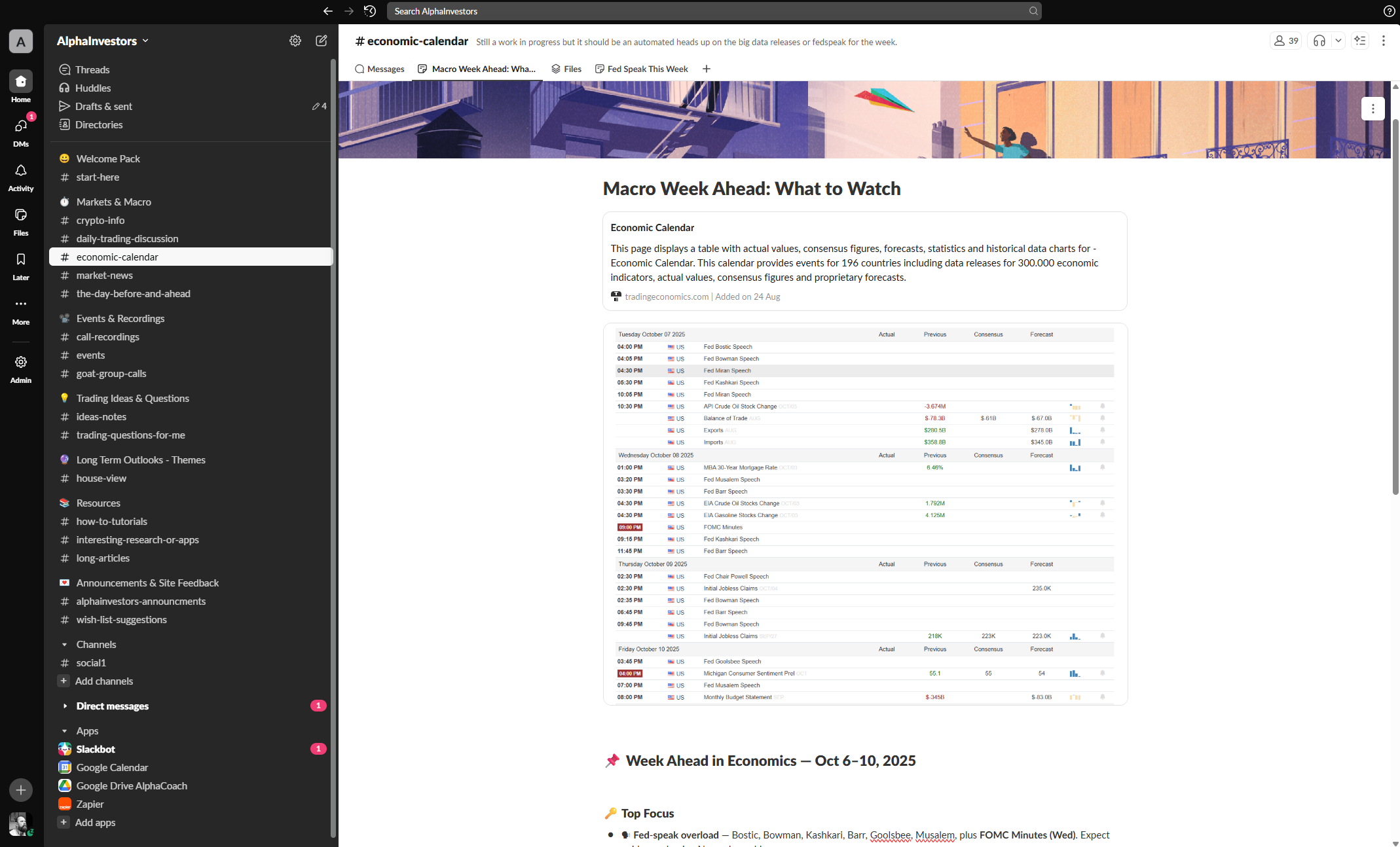Click the help question mark icon
The image size is (1400, 847).
pyautogui.click(x=1388, y=11)
